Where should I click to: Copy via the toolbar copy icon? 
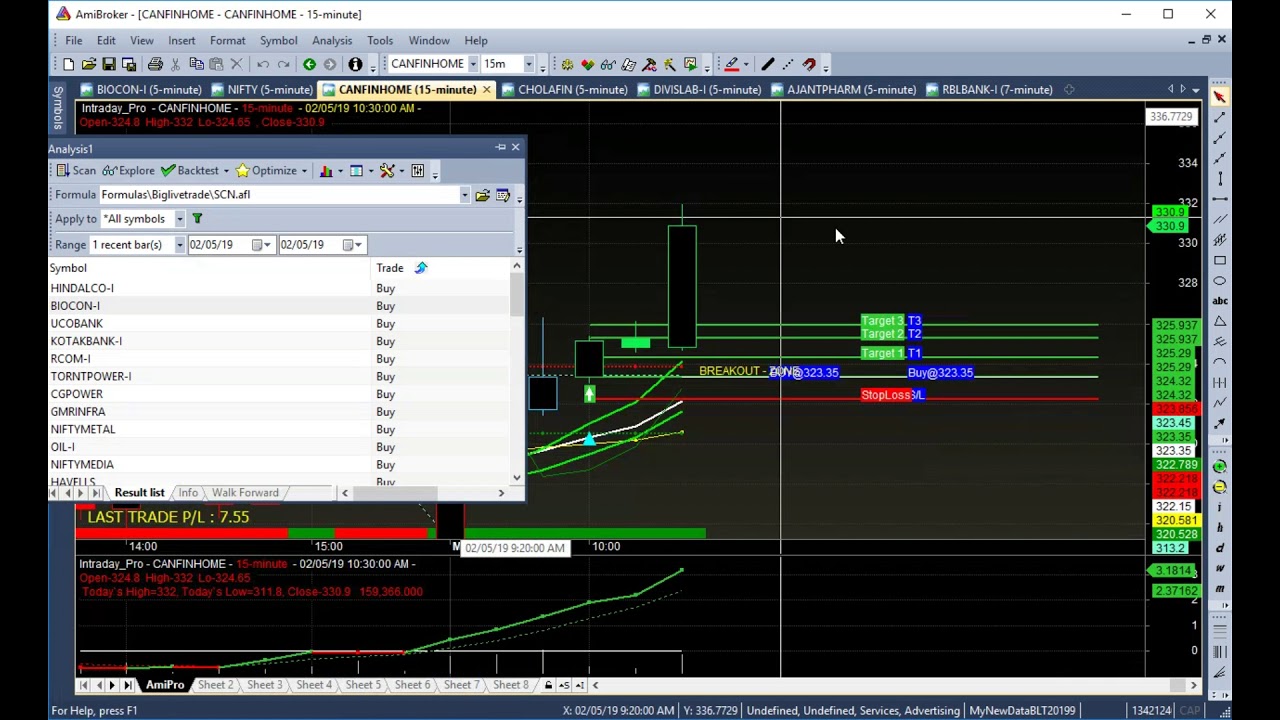196,64
